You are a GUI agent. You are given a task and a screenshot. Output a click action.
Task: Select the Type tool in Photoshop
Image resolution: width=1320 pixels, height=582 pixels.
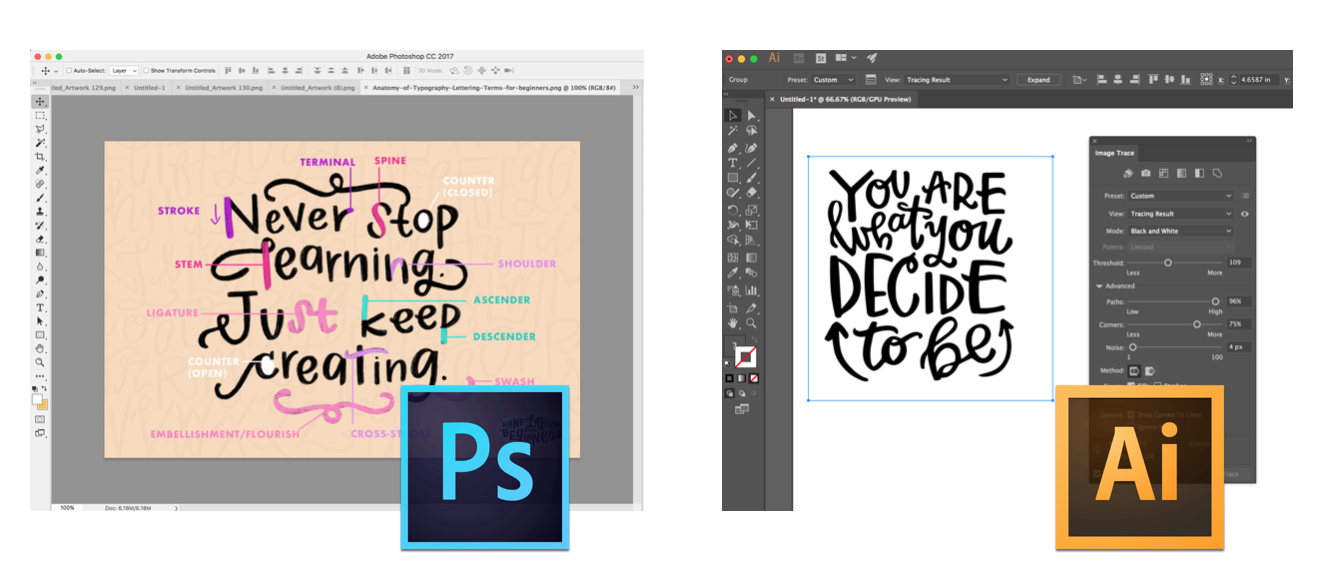(x=40, y=308)
